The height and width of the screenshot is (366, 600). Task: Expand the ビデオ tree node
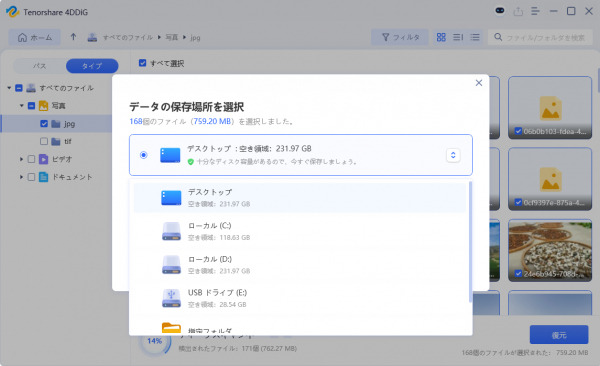pos(21,159)
